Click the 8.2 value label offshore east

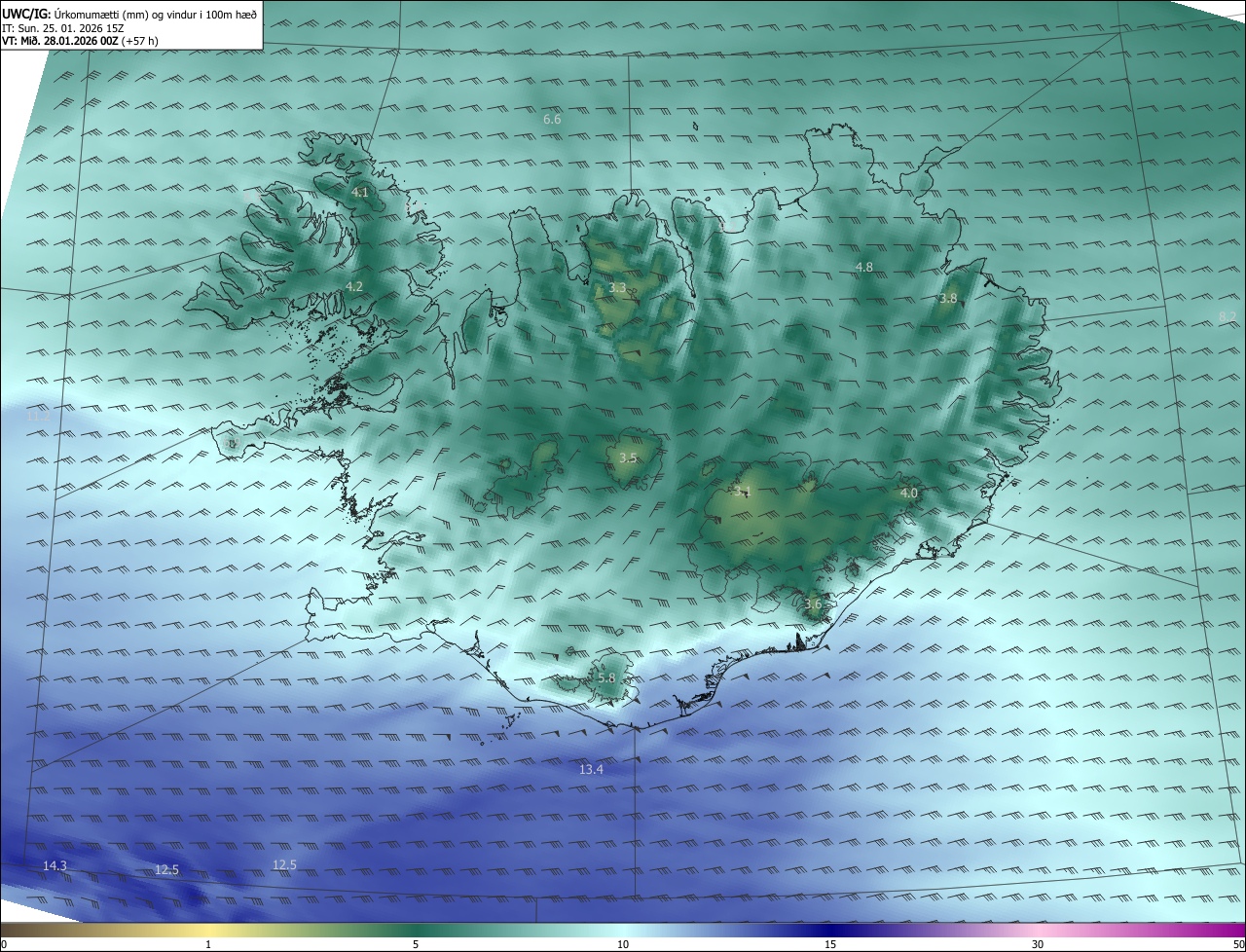pos(1228,316)
